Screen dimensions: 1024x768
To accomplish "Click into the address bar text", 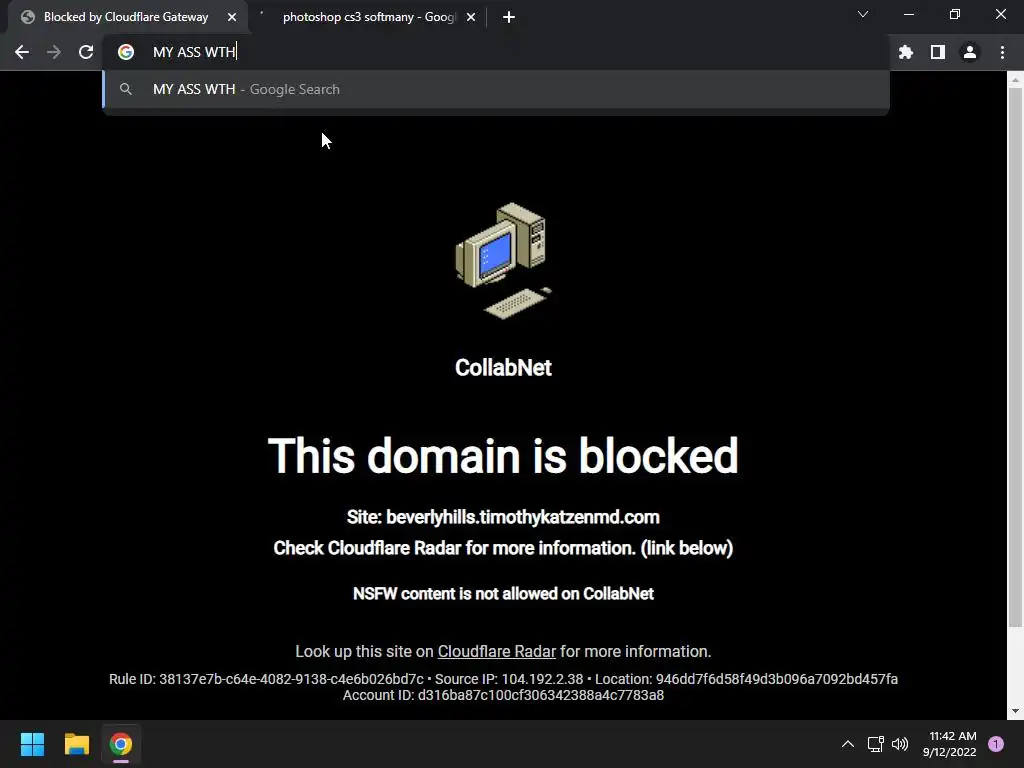I will click(195, 52).
